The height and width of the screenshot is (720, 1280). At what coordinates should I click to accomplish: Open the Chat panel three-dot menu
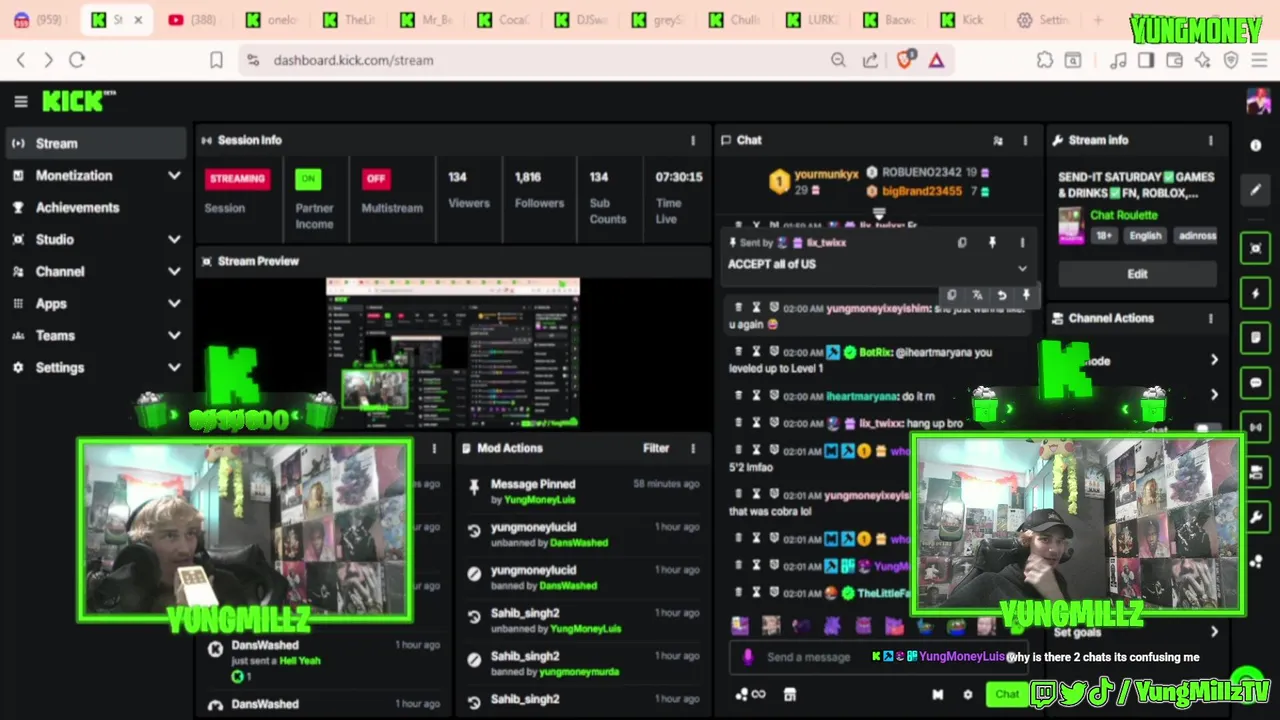point(1025,141)
